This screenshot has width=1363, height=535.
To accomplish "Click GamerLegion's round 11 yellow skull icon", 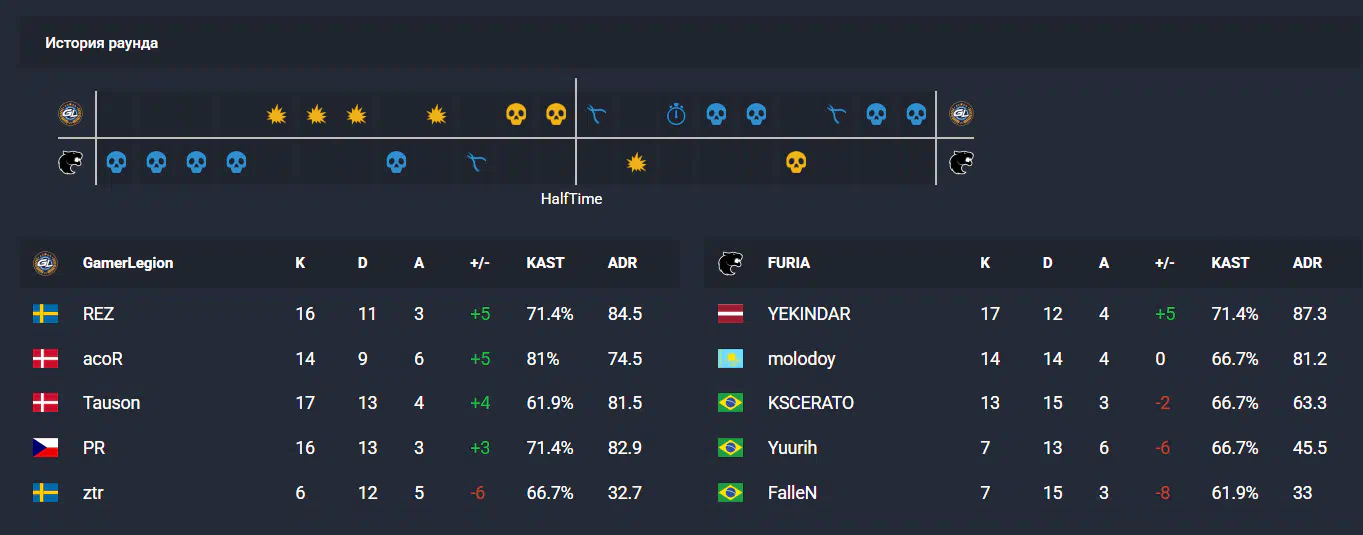I will click(x=516, y=114).
